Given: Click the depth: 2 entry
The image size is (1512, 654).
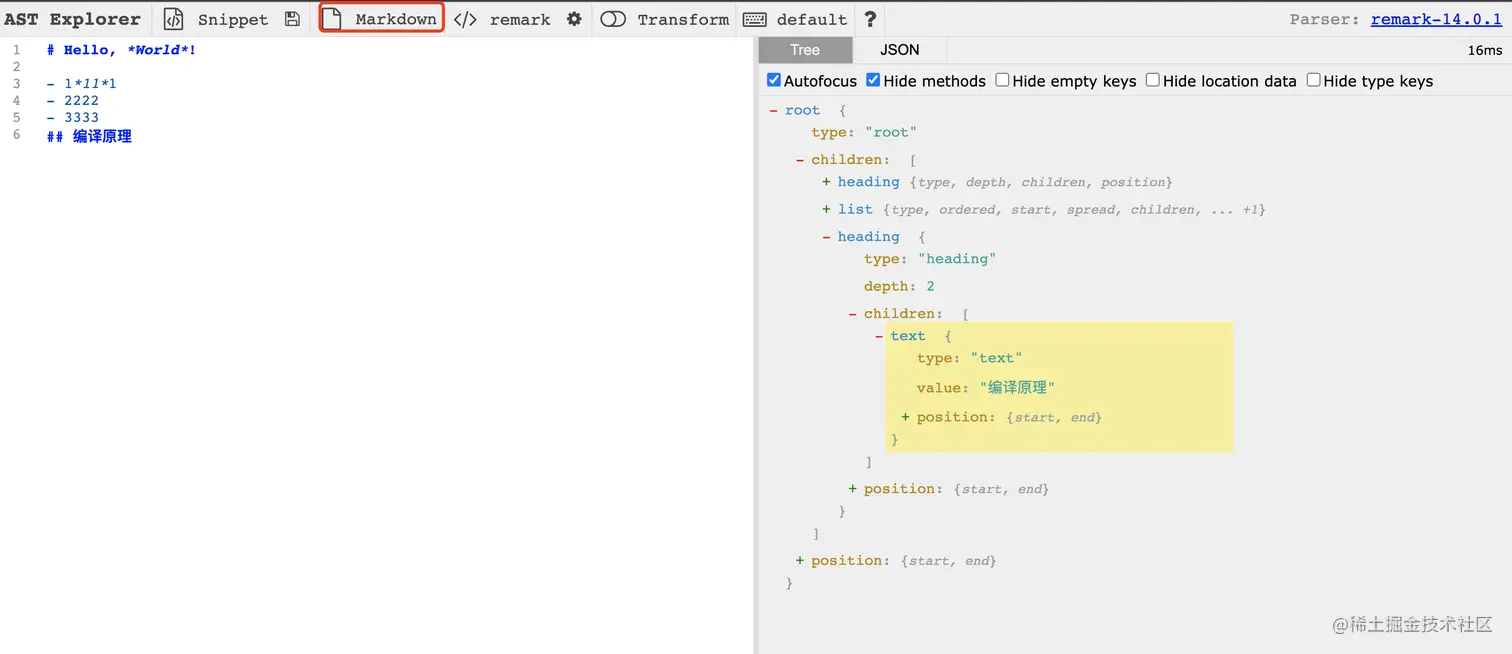Looking at the screenshot, I should [x=899, y=286].
